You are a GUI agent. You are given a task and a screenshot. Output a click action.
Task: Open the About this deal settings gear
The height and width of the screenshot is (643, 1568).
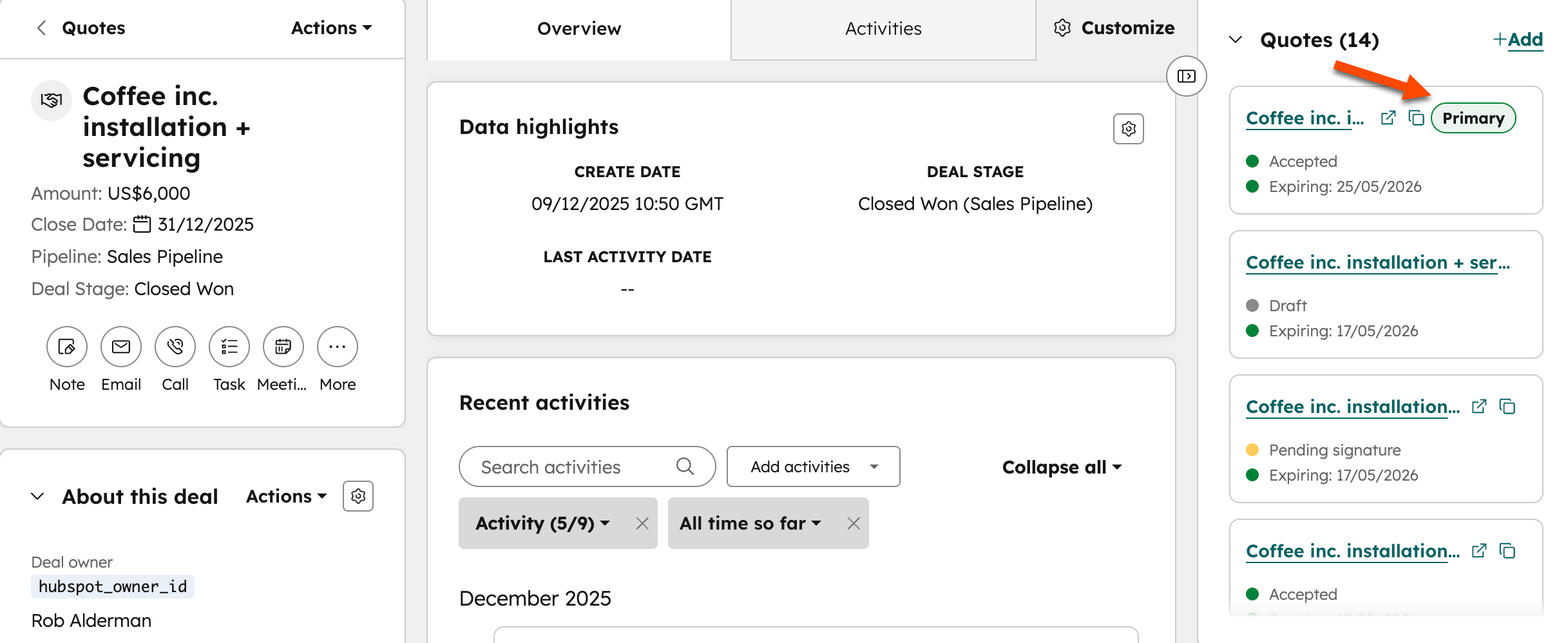[358, 496]
